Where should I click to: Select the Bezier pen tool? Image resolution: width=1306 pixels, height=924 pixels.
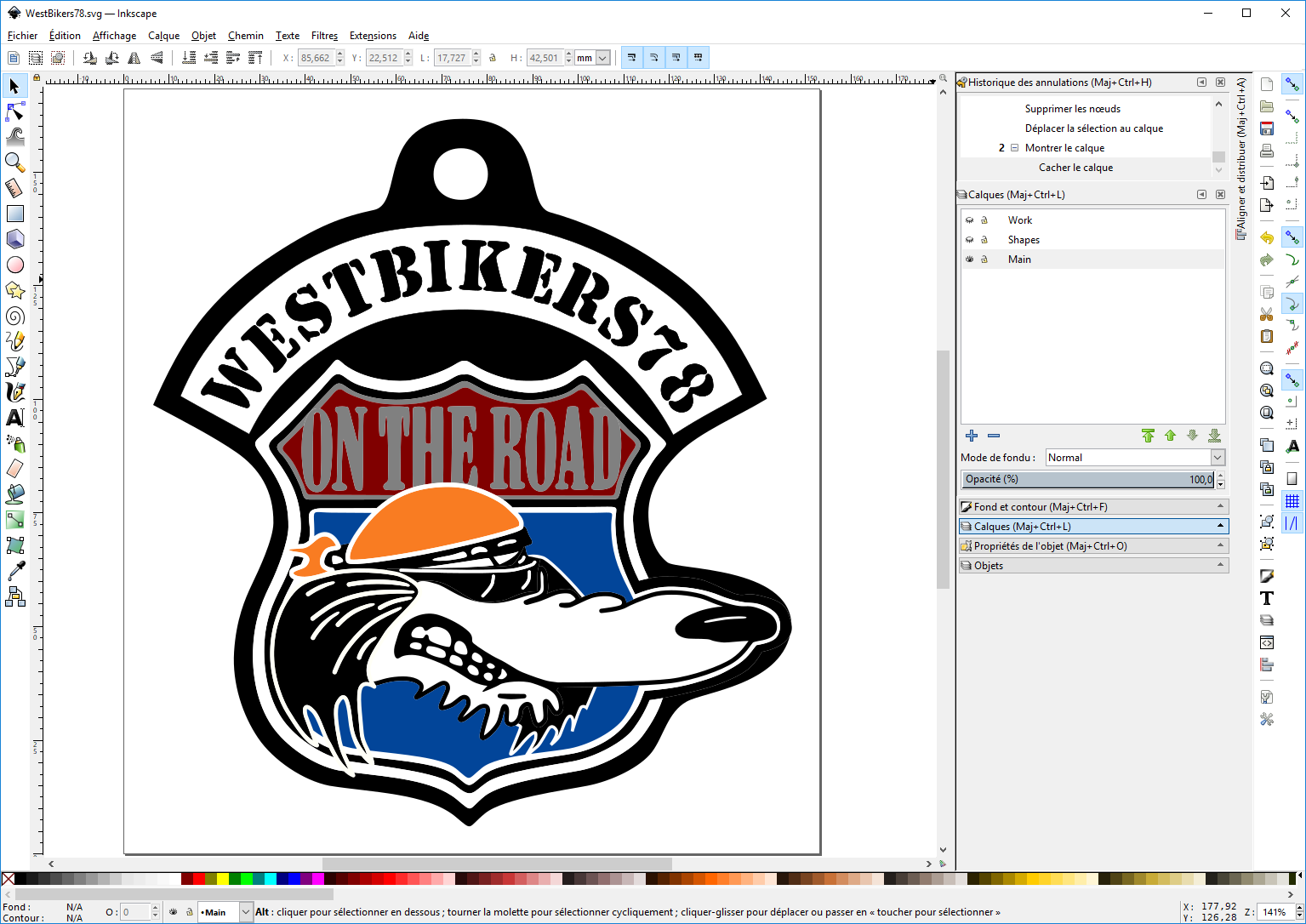pyautogui.click(x=14, y=367)
